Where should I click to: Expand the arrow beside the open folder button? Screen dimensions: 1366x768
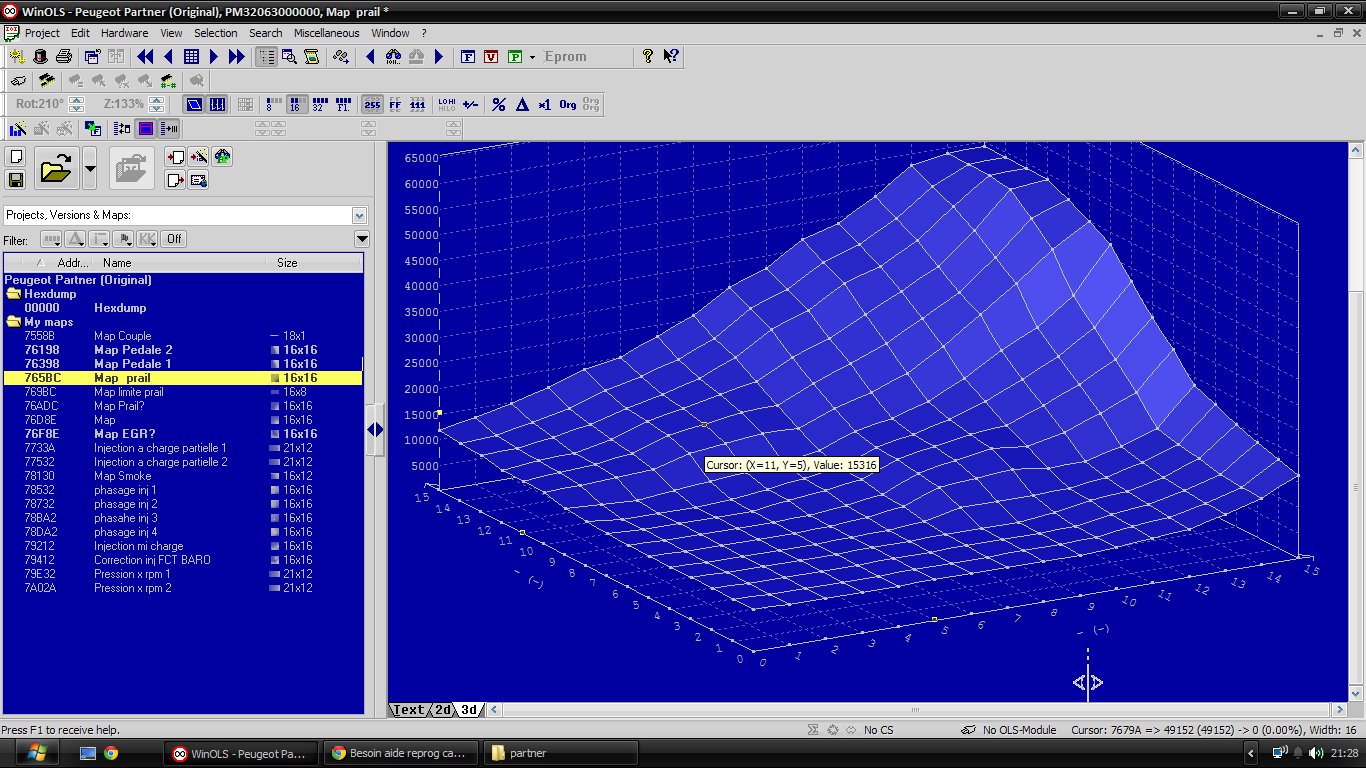[90, 168]
